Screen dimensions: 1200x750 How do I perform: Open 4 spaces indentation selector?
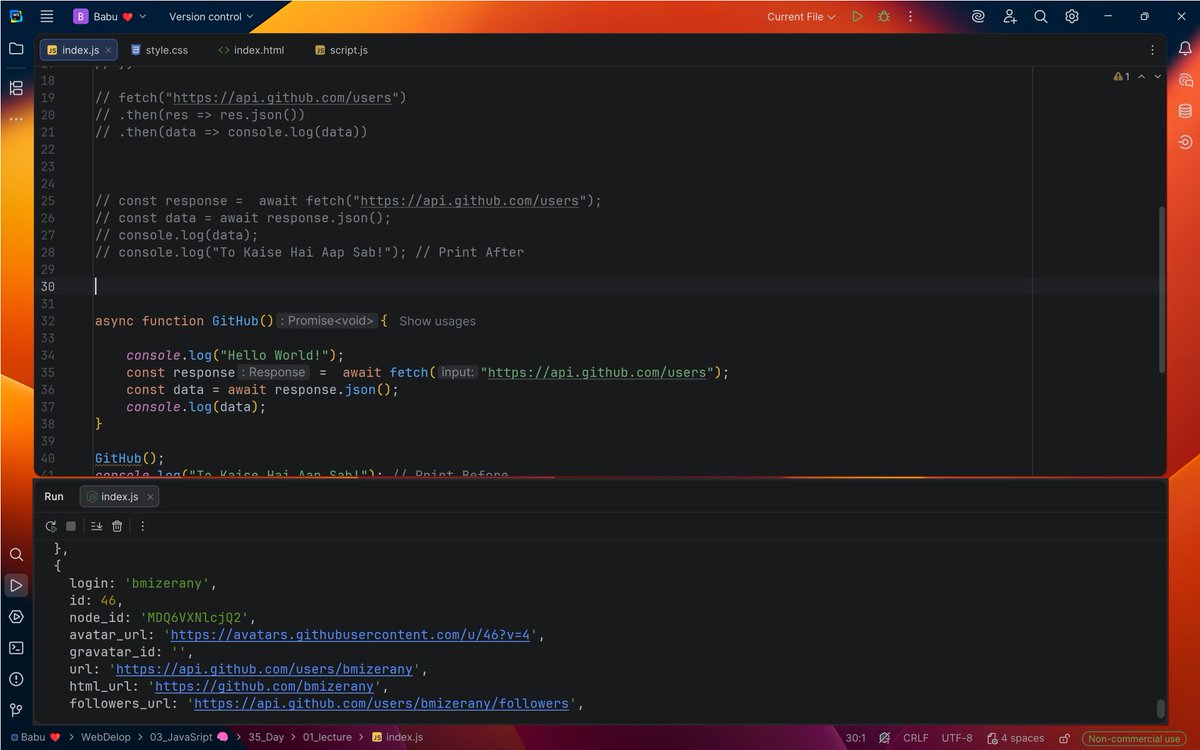click(1015, 738)
